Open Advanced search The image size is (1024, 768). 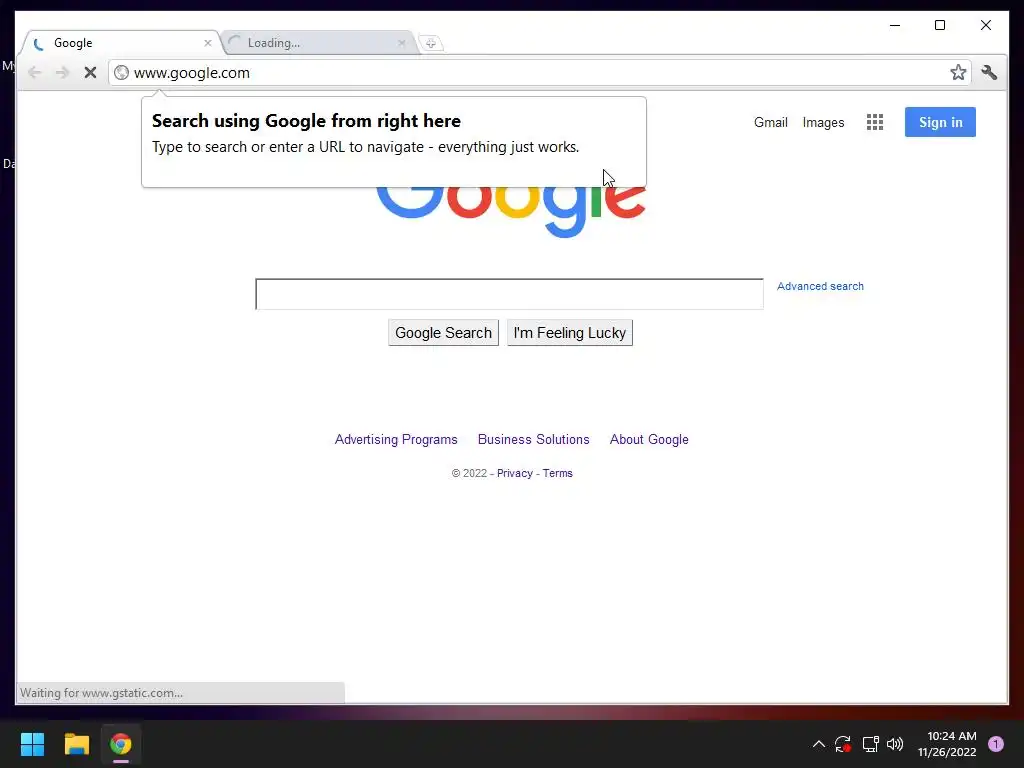(820, 286)
